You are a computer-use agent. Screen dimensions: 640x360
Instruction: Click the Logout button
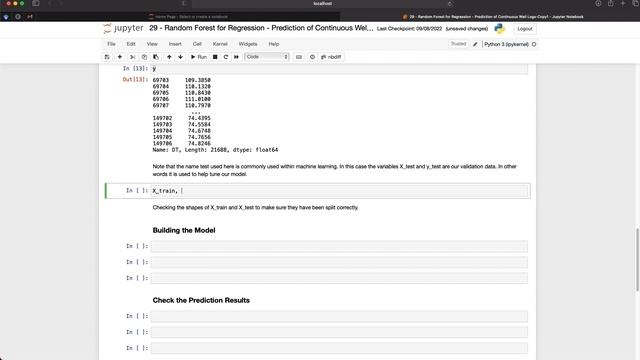524,29
